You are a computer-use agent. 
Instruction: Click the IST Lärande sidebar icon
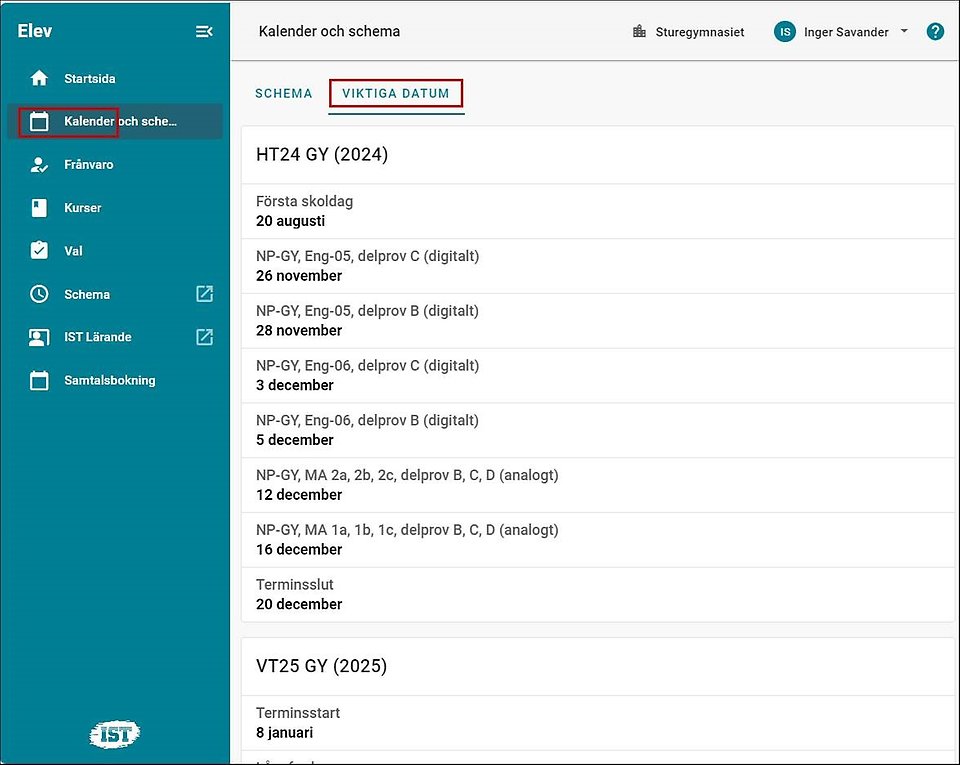click(x=39, y=337)
